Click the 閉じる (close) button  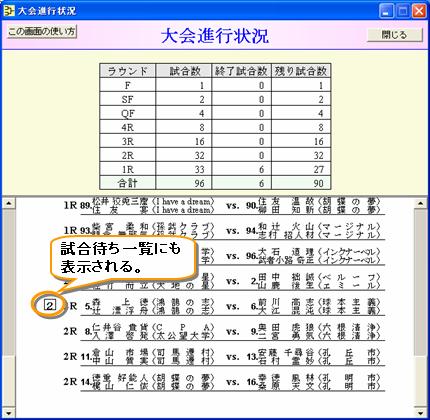(x=395, y=35)
